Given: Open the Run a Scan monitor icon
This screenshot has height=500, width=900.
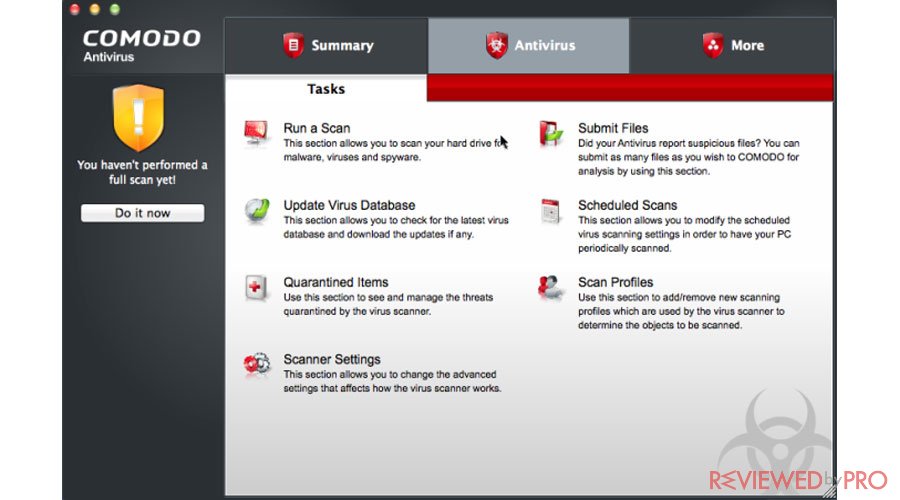Looking at the screenshot, I should (x=255, y=134).
